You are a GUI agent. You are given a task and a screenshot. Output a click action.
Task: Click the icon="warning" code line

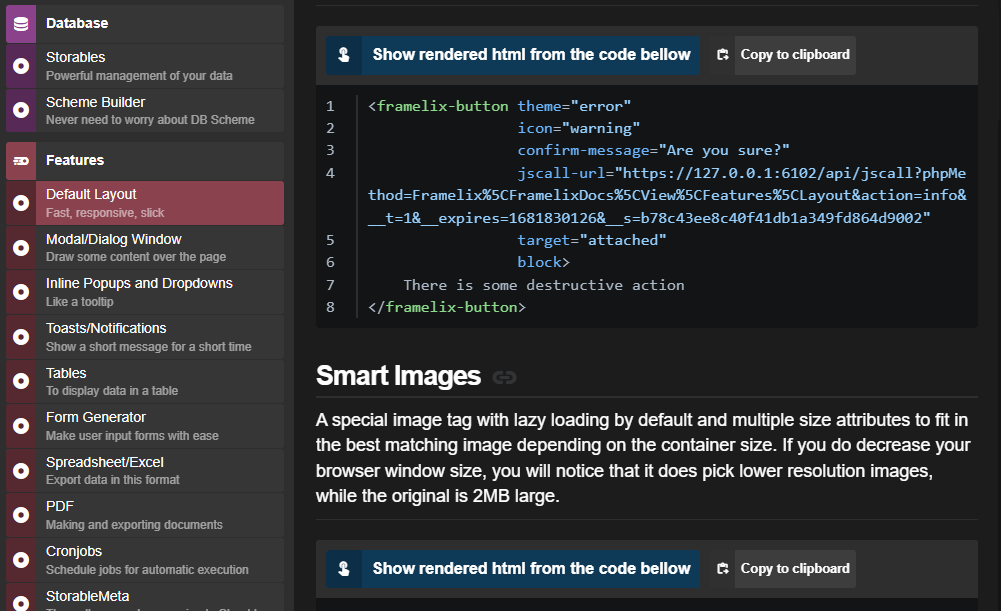pos(578,128)
